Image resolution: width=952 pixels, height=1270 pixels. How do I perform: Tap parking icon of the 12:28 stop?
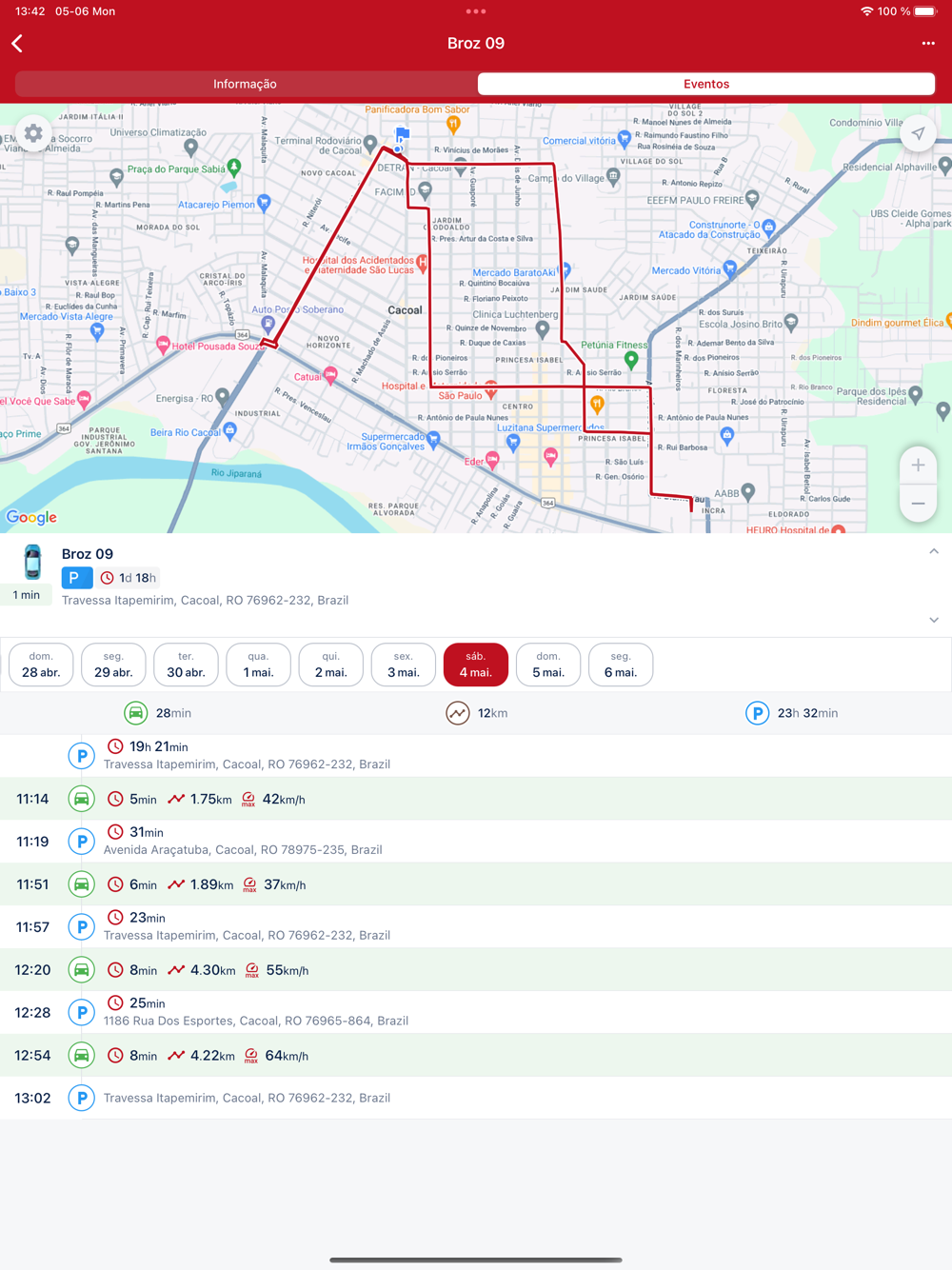82,1013
